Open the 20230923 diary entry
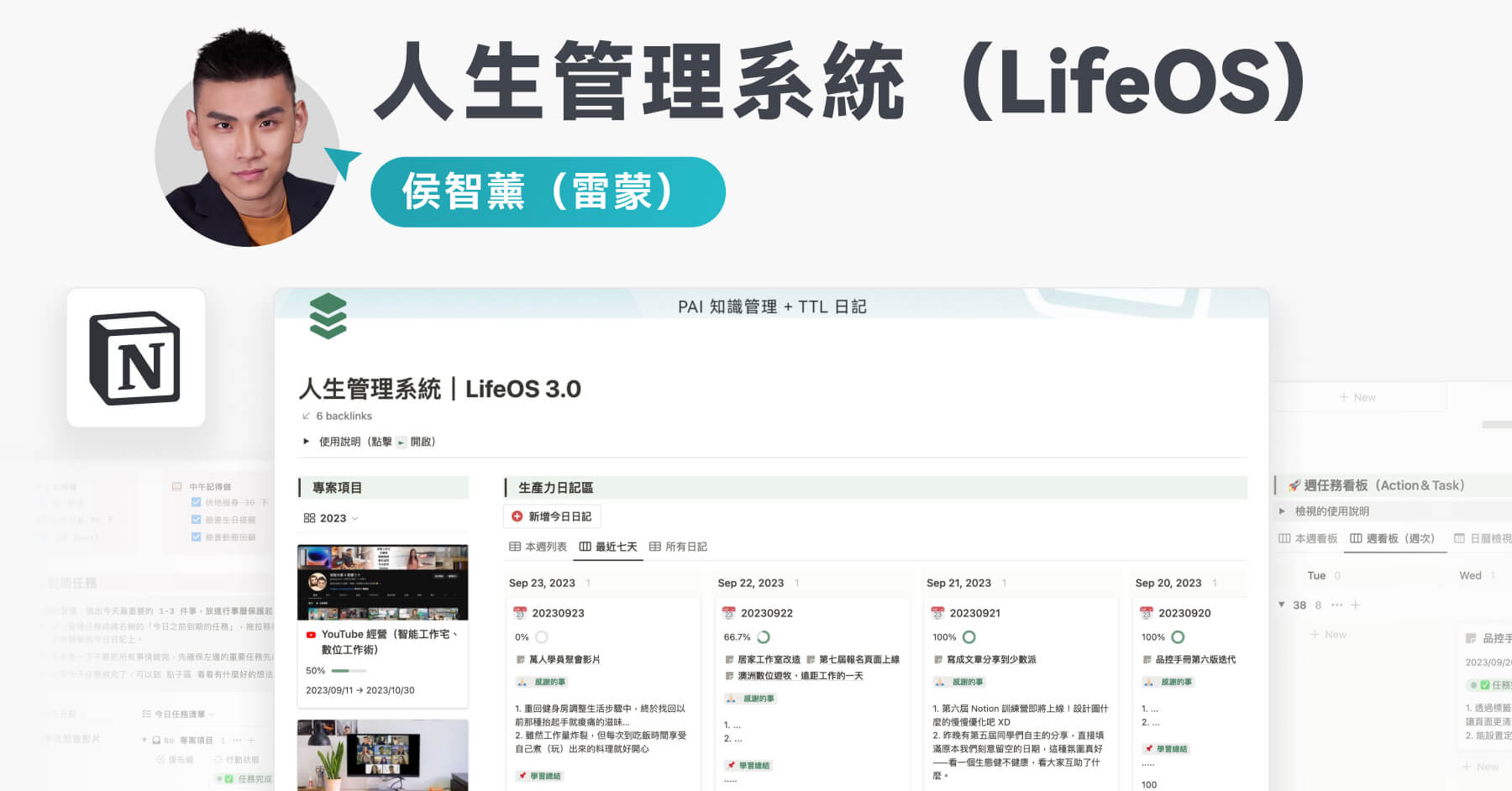Image resolution: width=1512 pixels, height=791 pixels. point(558,613)
